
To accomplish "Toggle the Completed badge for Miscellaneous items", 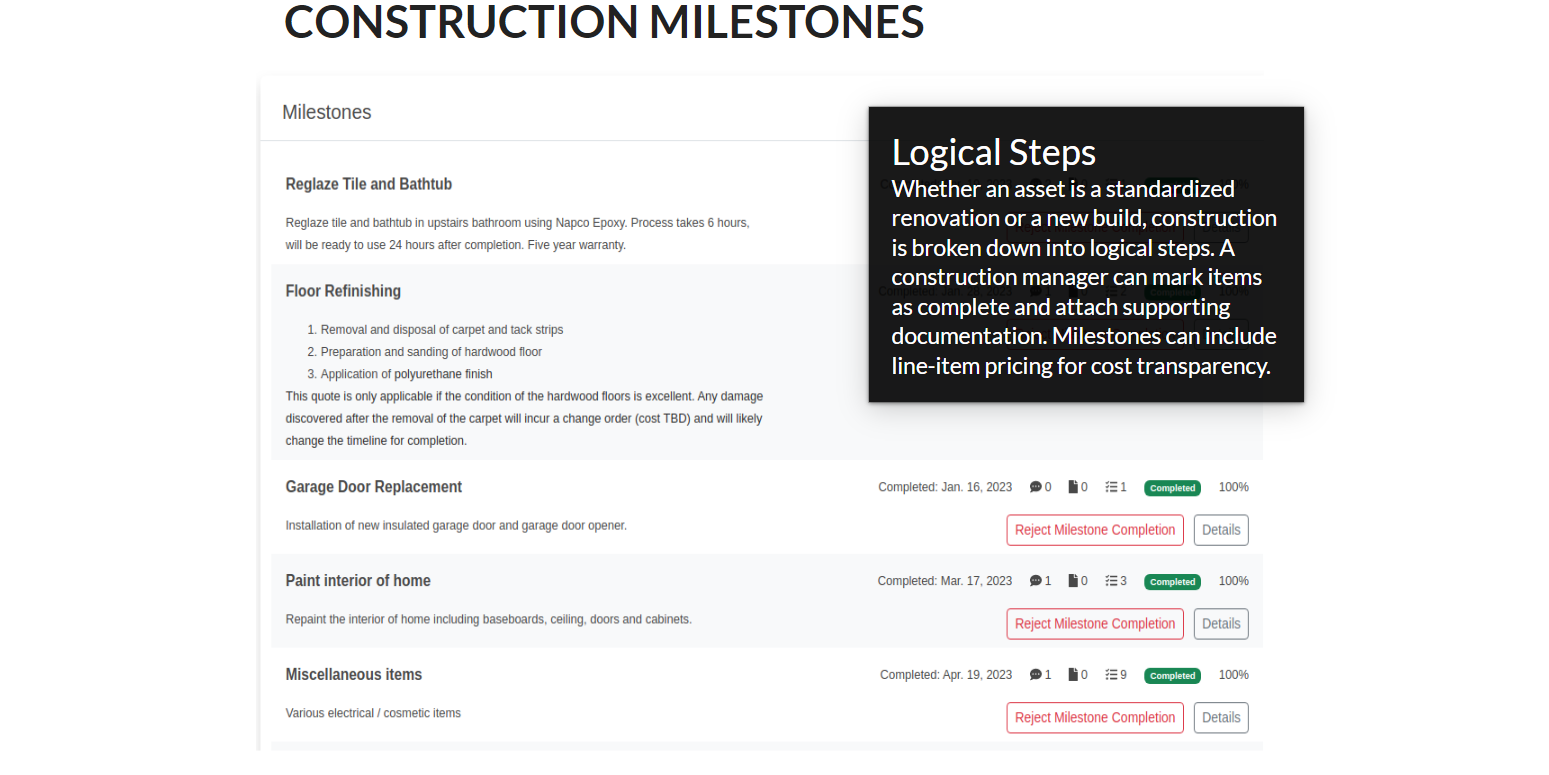I will 1172,675.
